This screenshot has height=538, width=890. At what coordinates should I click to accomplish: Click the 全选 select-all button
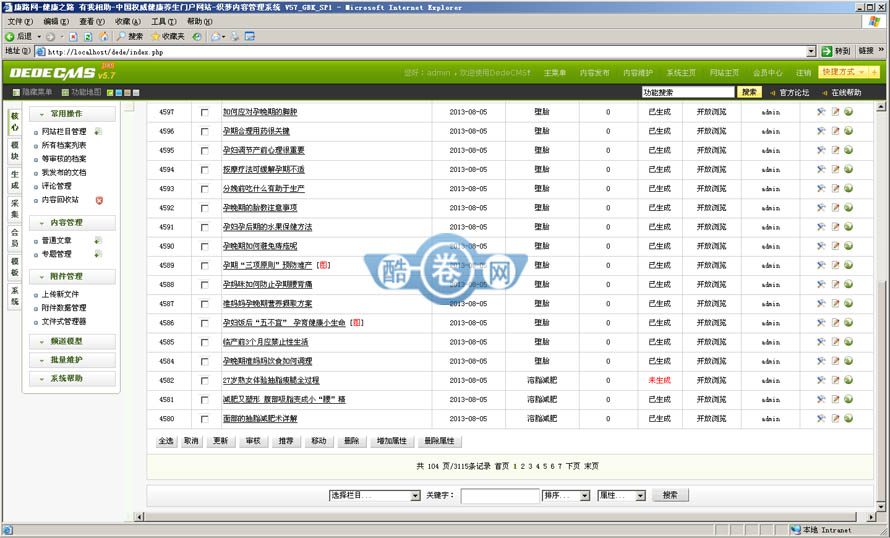click(166, 441)
